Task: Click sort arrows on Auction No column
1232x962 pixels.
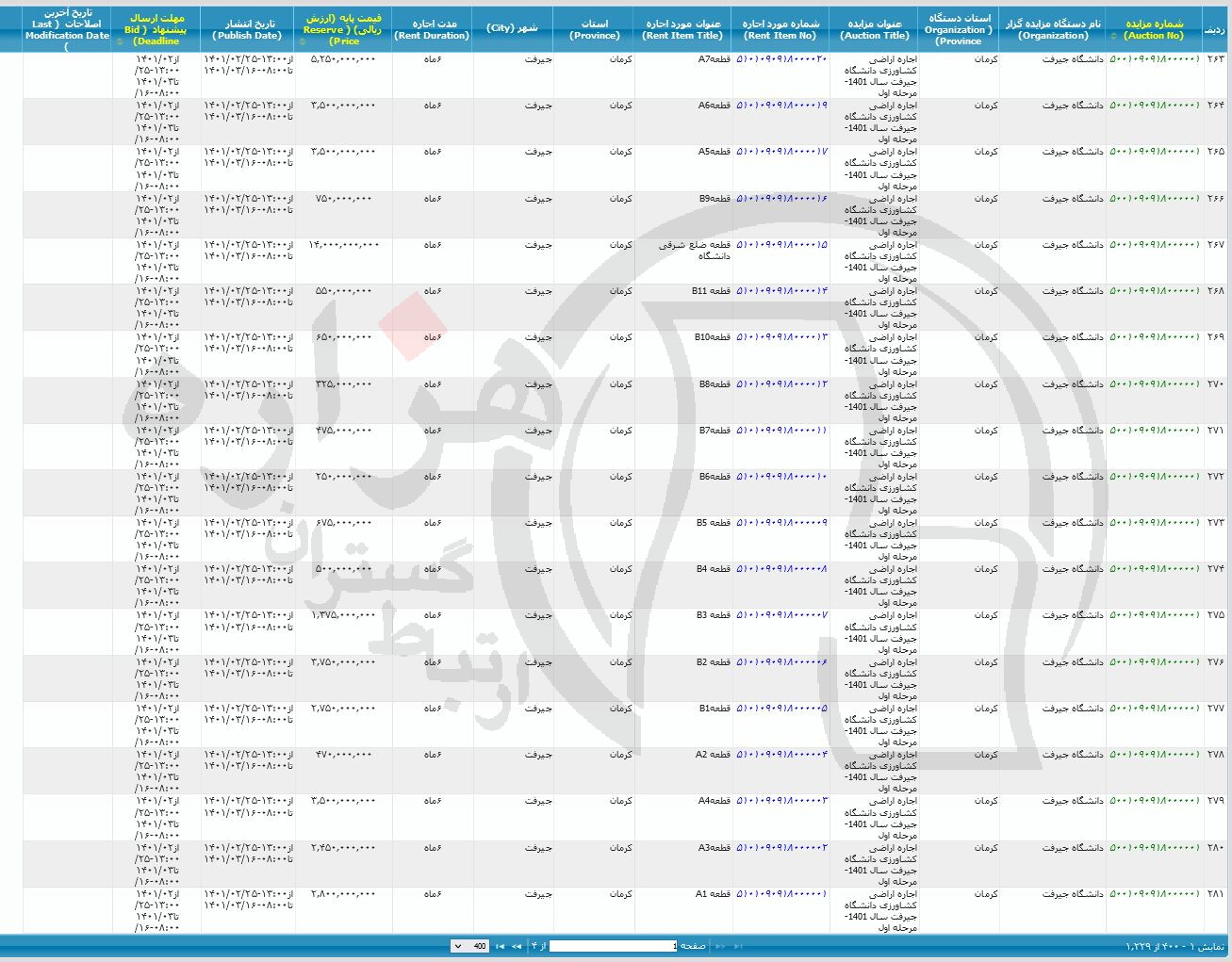Action: click(x=1114, y=36)
